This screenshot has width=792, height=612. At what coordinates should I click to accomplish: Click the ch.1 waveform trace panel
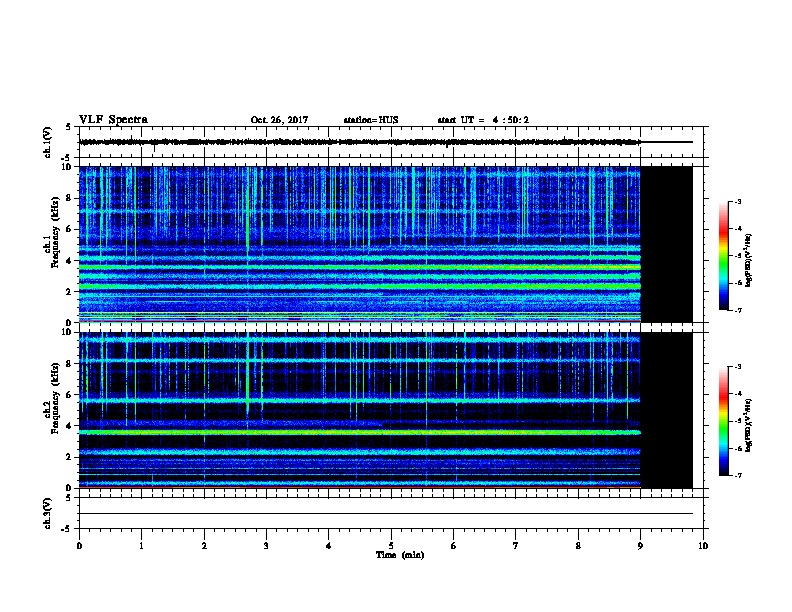[391, 142]
